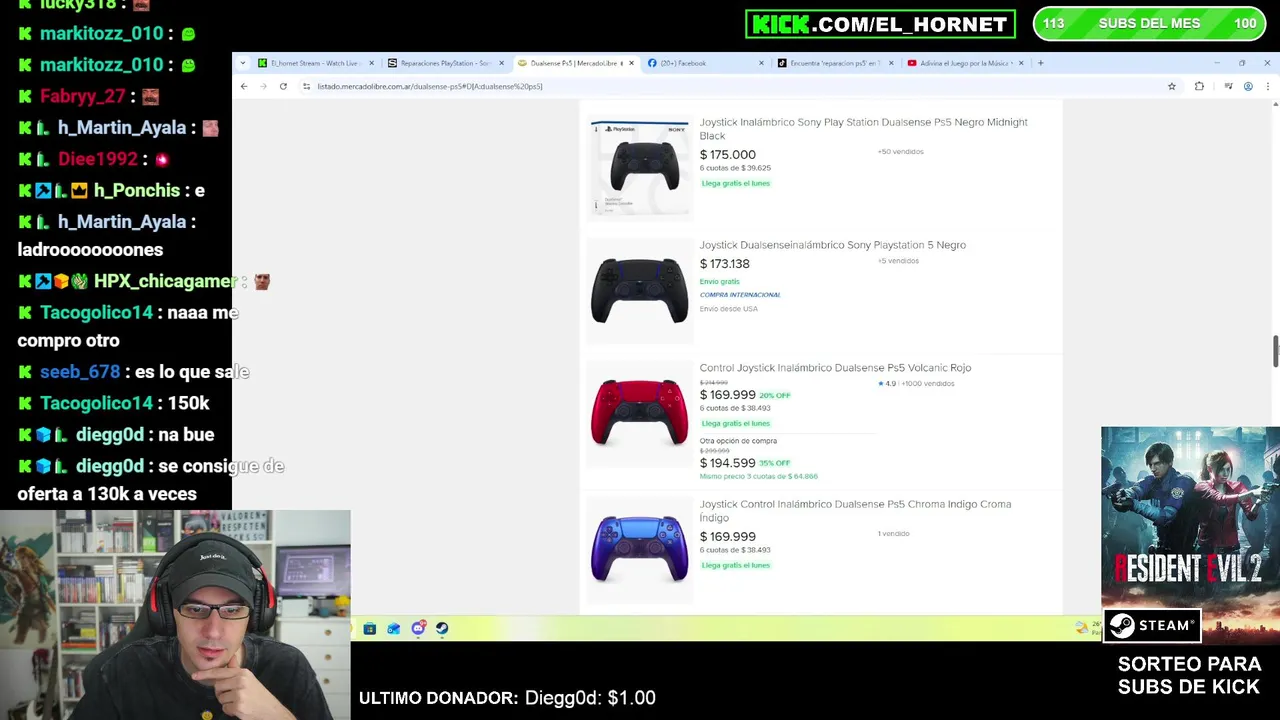Image resolution: width=1280 pixels, height=720 pixels.
Task: Click chat username seeb_678
Action: pos(80,372)
